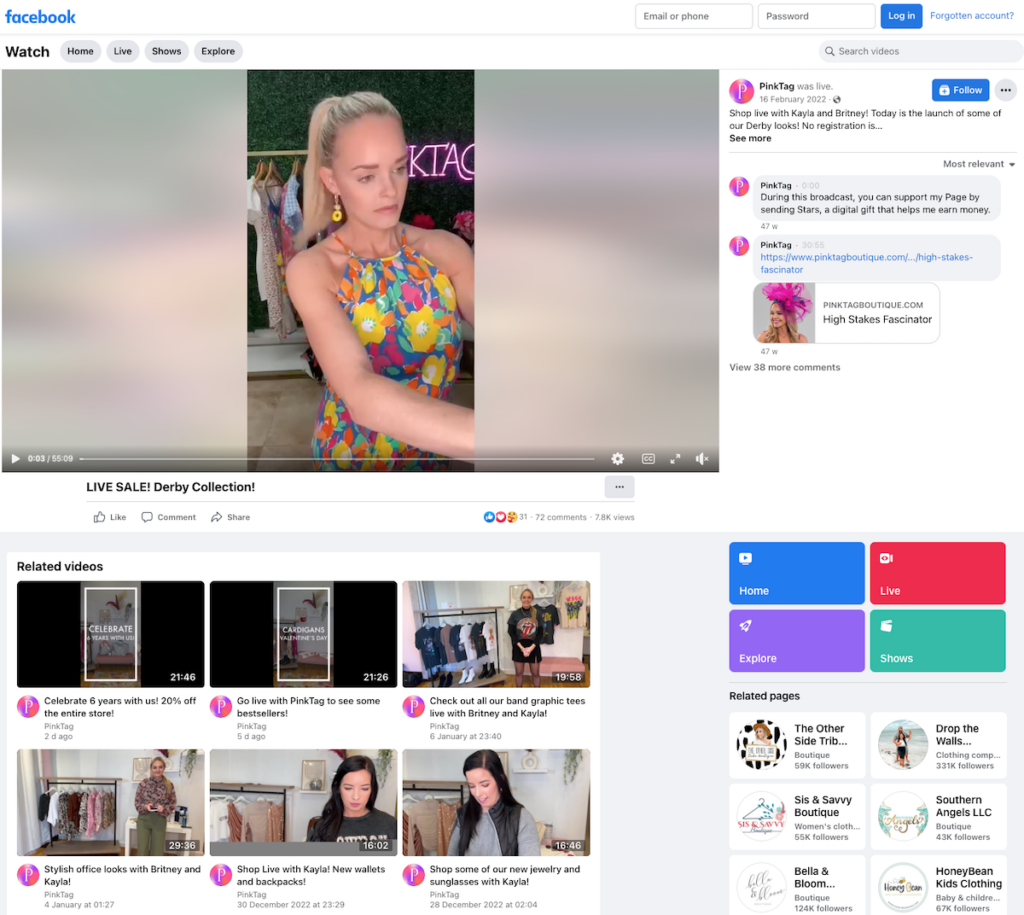Screen dimensions: 1024x915
Task: Open Bella & Bloom page logo
Action: pos(761,888)
